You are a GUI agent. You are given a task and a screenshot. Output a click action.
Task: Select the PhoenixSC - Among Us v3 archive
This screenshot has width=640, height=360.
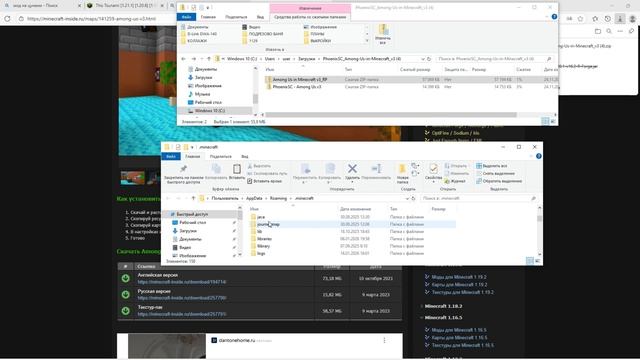point(410,87)
